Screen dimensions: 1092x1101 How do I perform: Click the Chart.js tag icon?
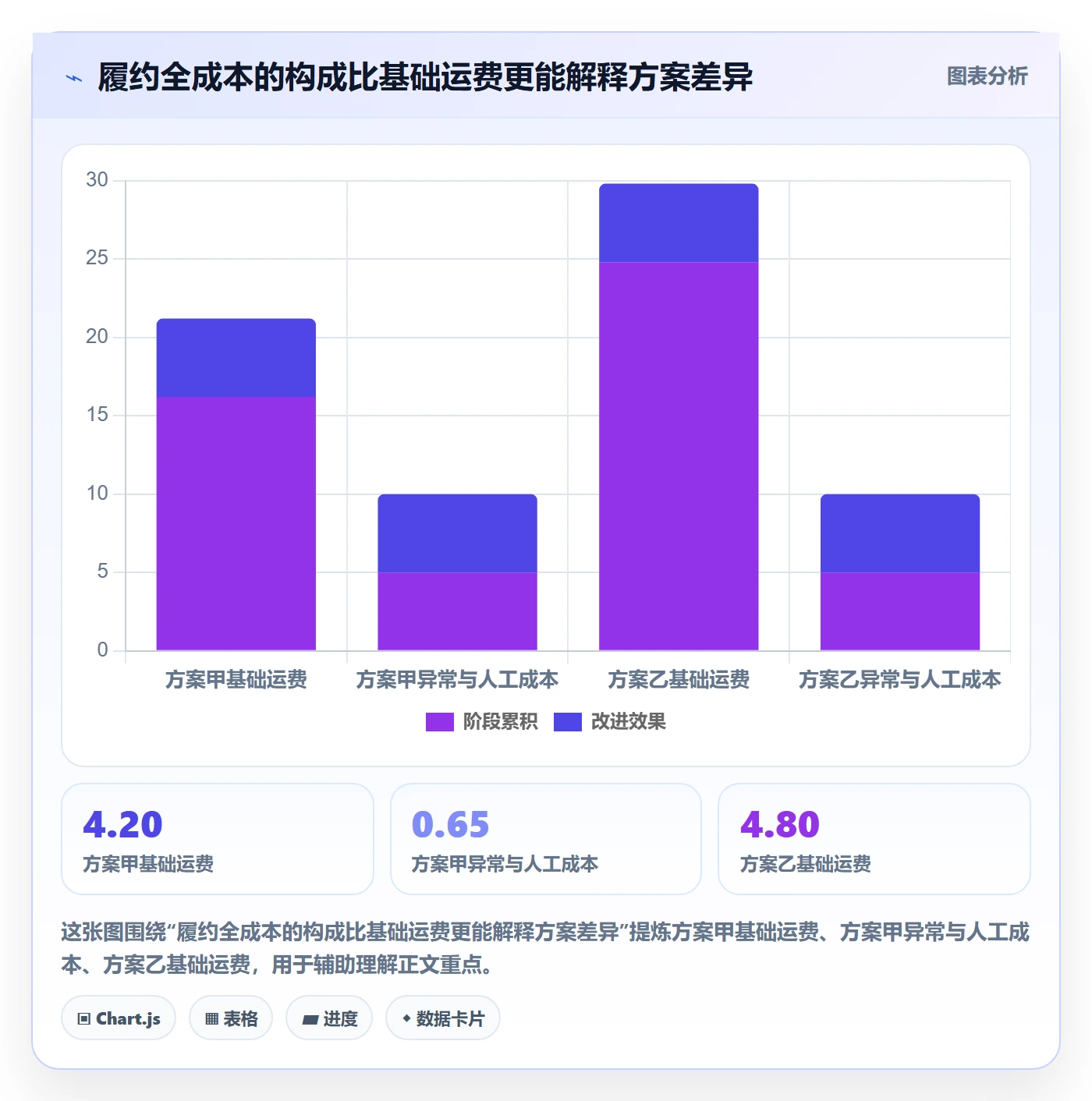tap(84, 1019)
